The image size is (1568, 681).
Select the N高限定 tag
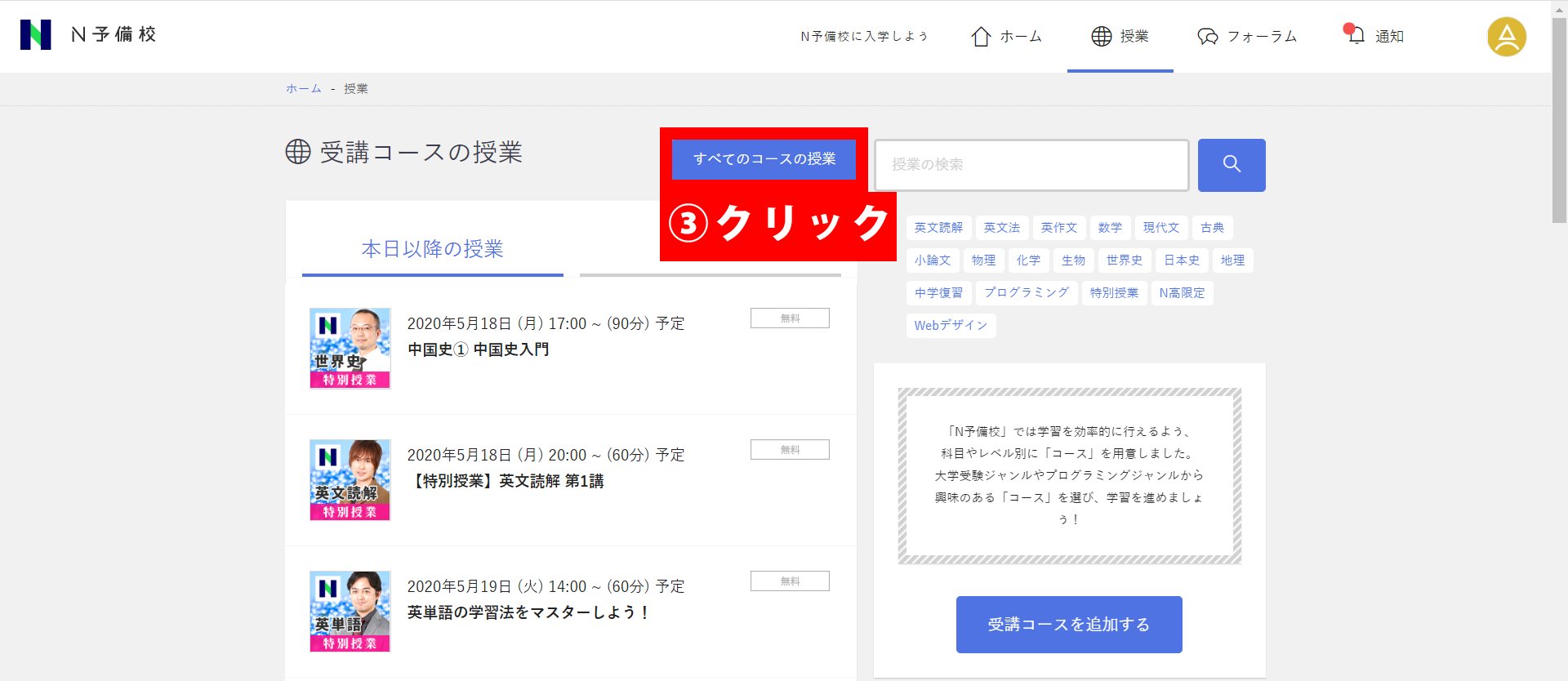point(1182,293)
